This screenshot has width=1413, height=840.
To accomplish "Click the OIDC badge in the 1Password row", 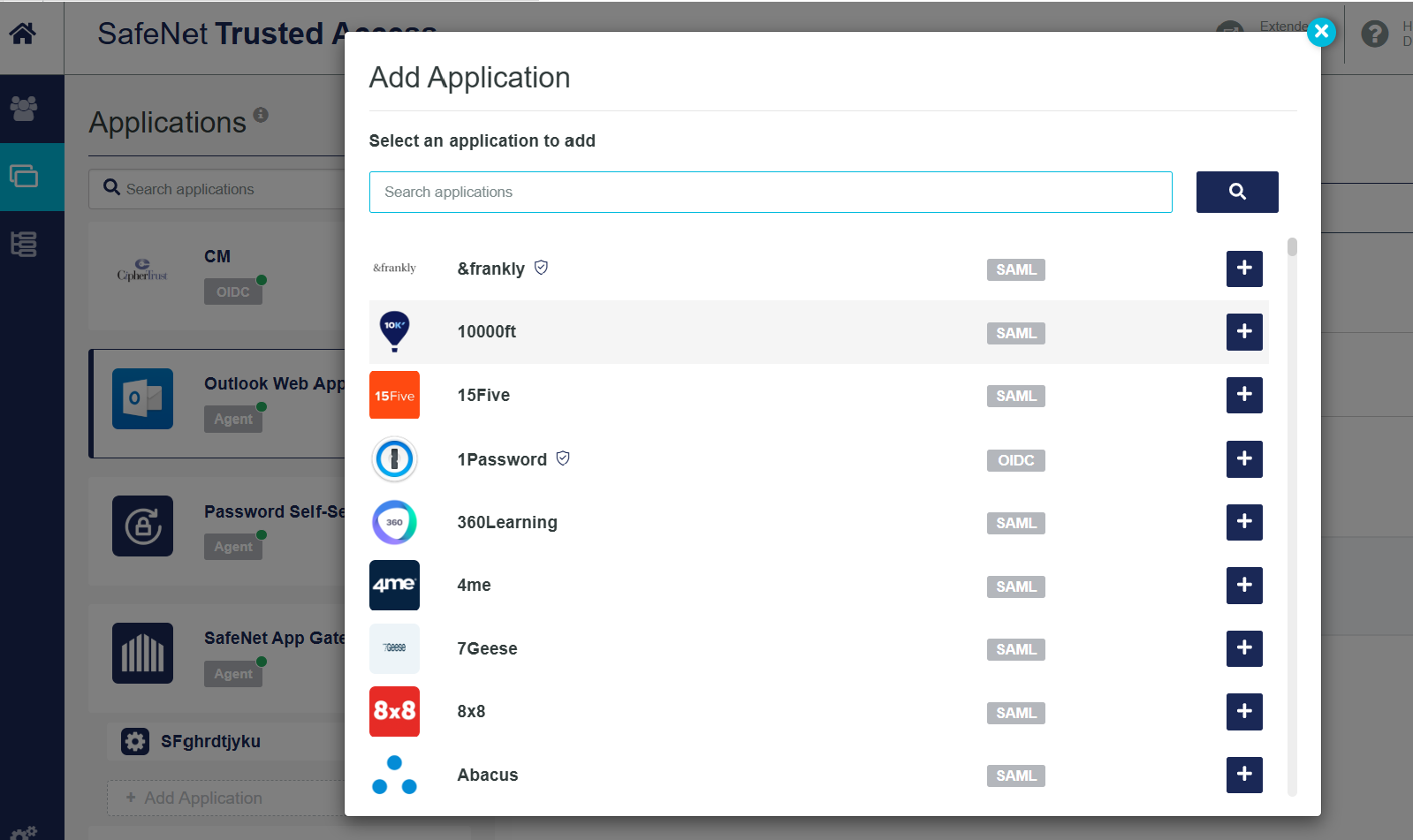I will pyautogui.click(x=1016, y=460).
